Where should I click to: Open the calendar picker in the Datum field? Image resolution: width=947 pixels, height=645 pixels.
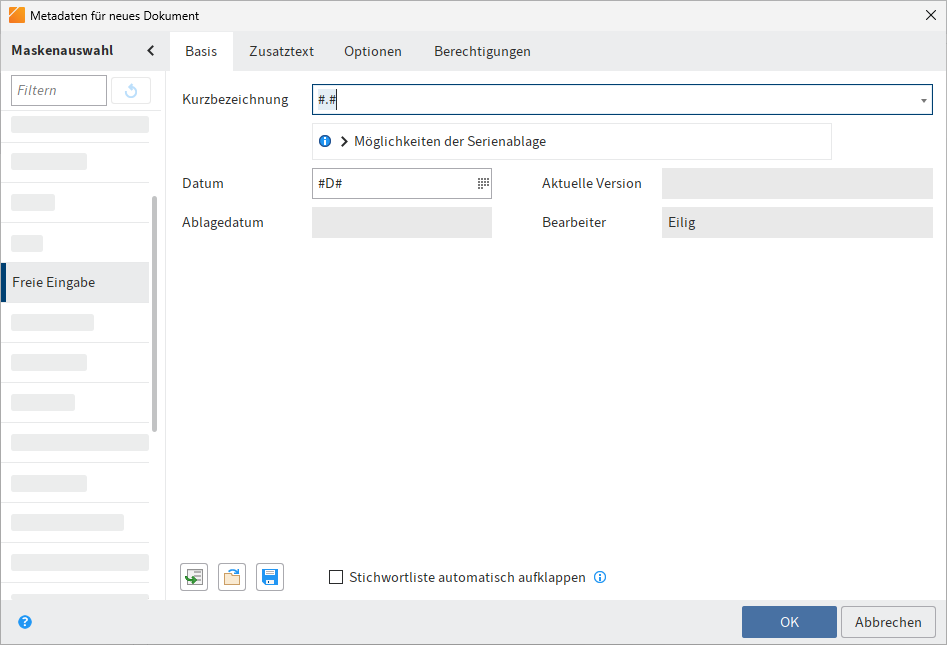[481, 183]
